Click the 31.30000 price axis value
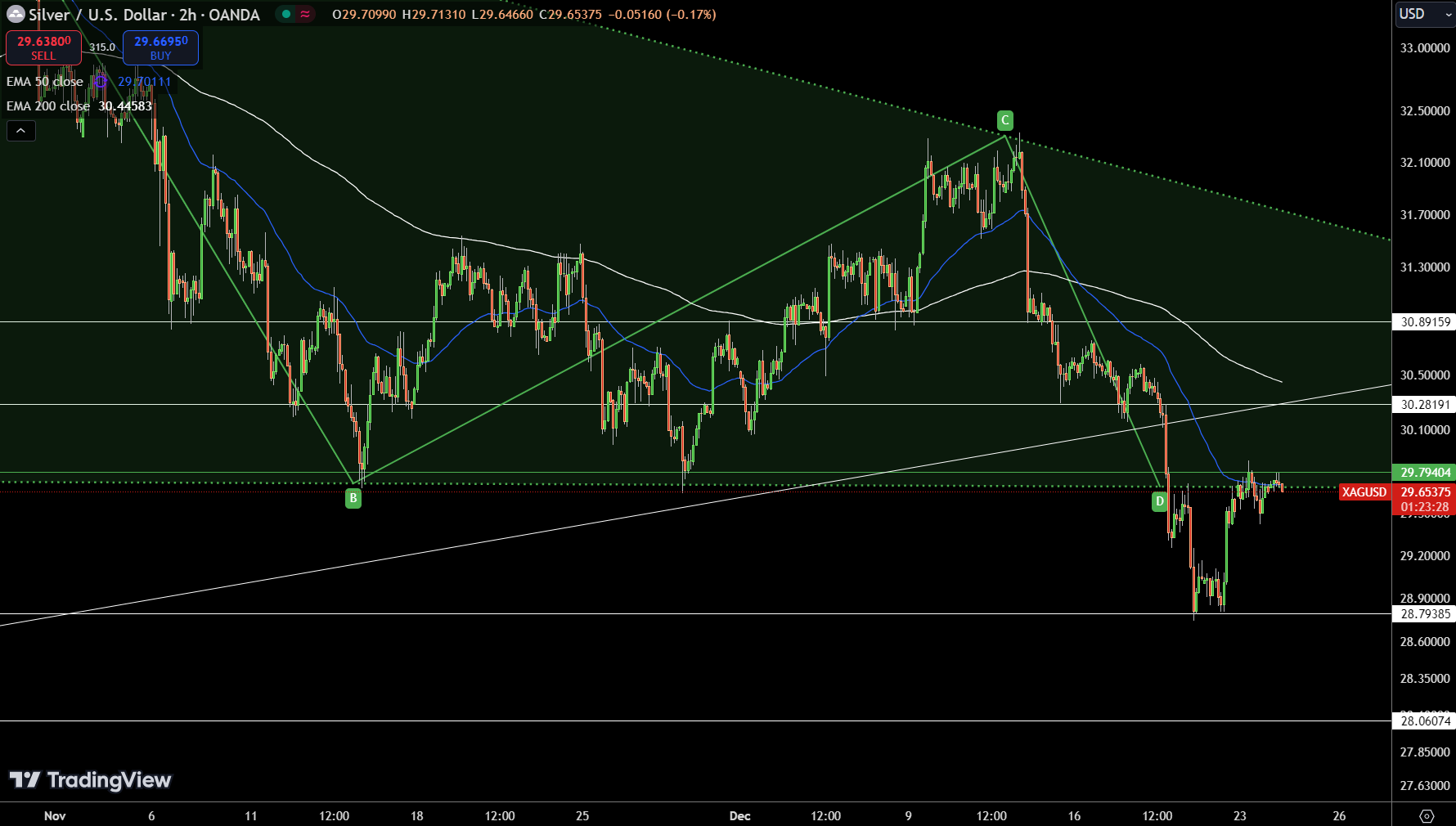 coord(1425,267)
